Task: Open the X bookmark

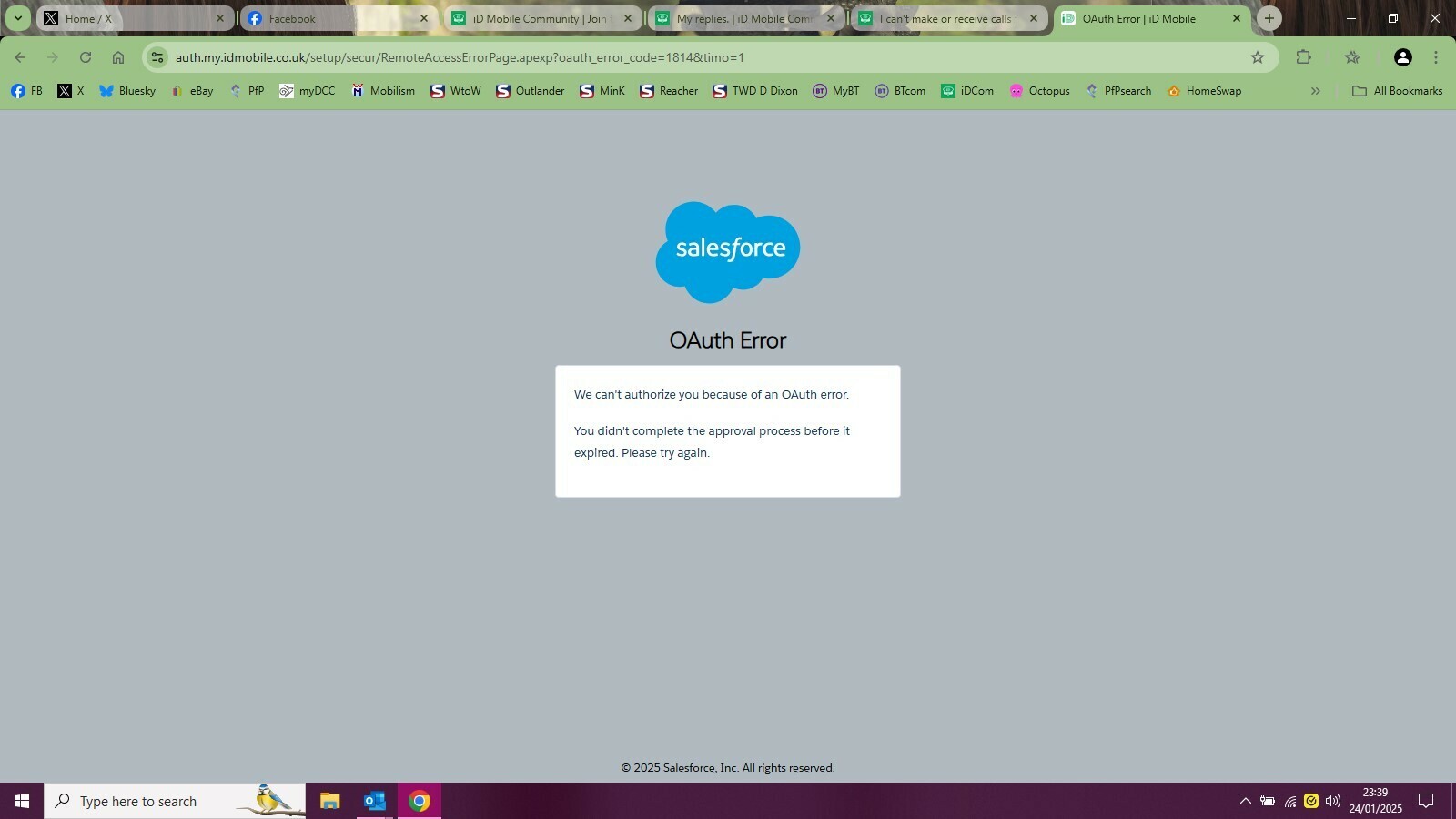Action: [71, 91]
